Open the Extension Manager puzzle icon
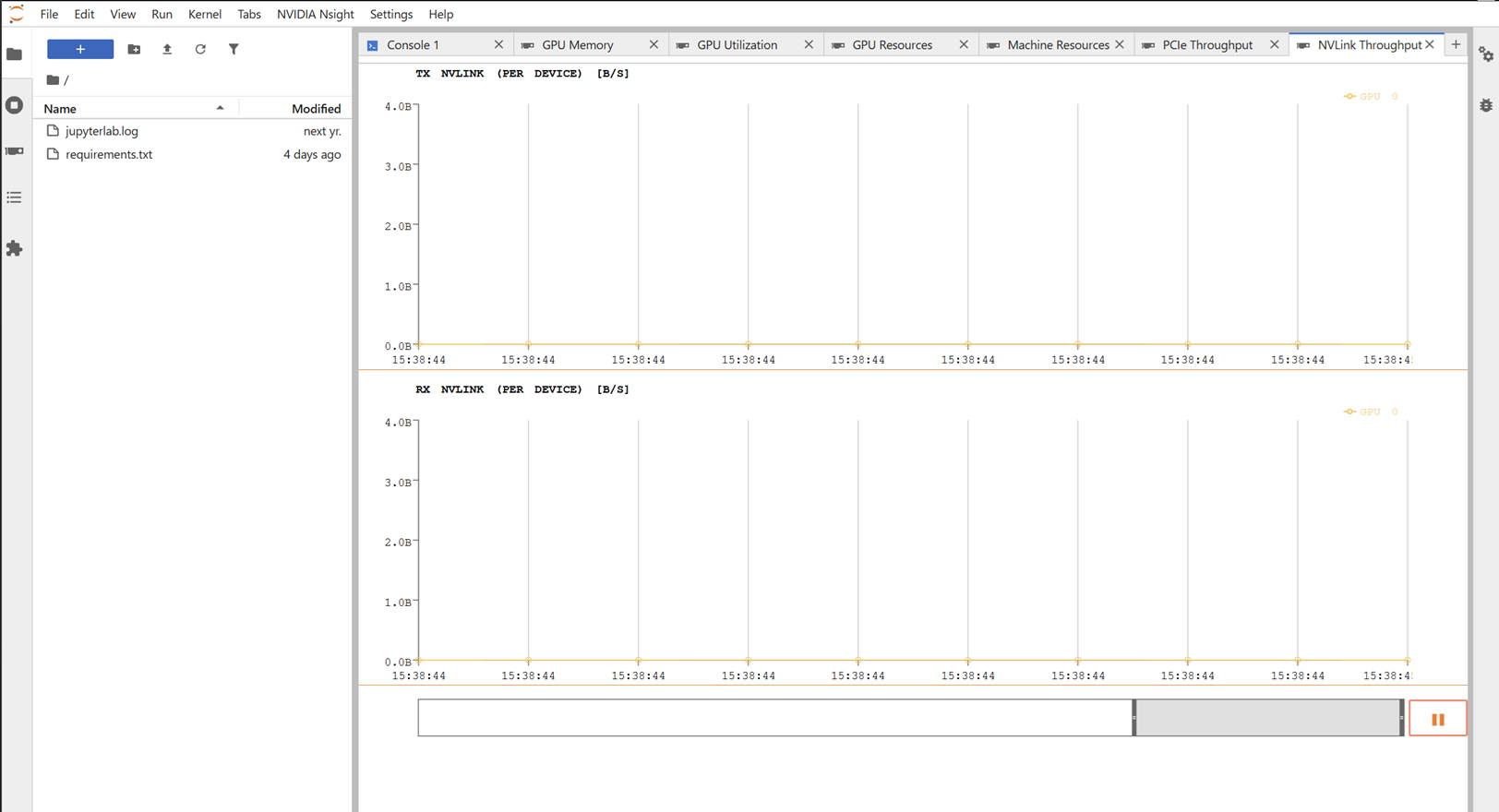 click(x=15, y=248)
